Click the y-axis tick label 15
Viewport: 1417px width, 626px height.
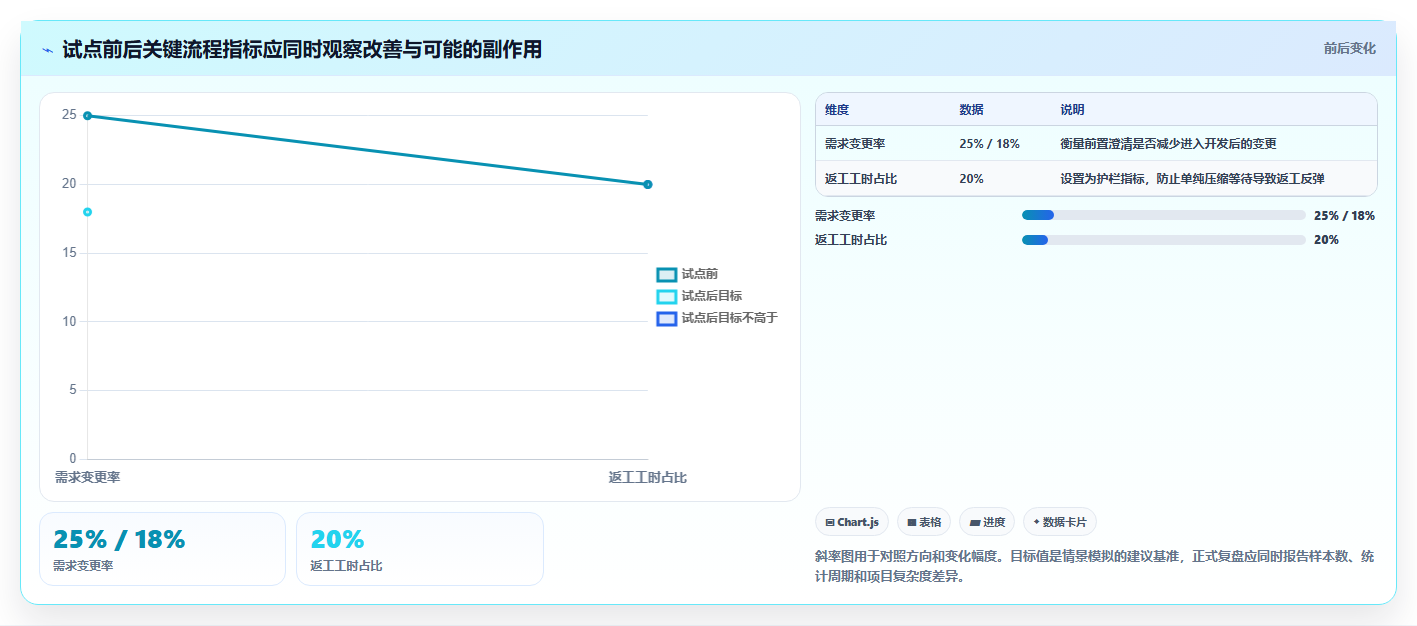[x=69, y=253]
